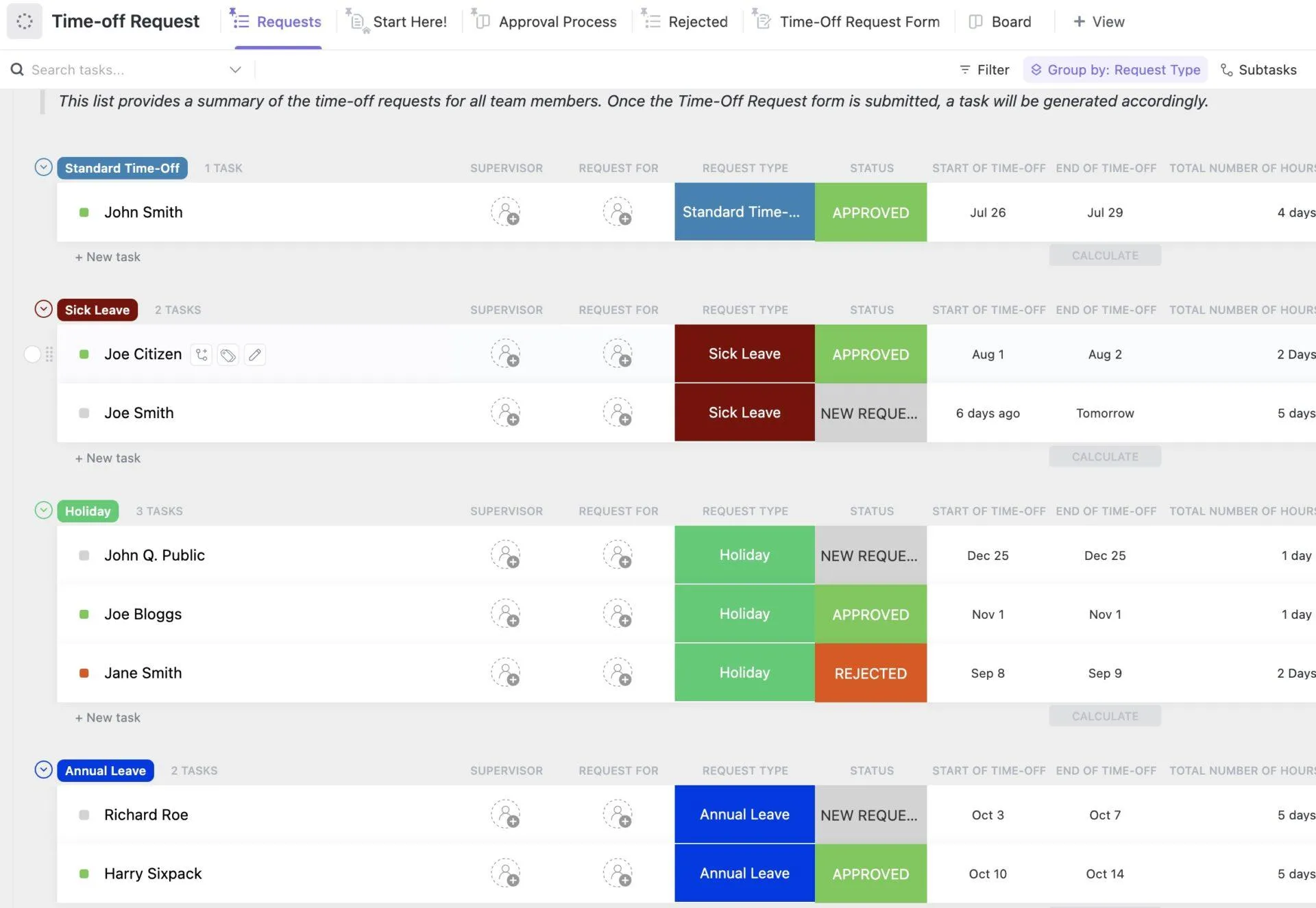Select the Joe Citizen task checkbox circle
This screenshot has height=908, width=1316.
(x=32, y=354)
